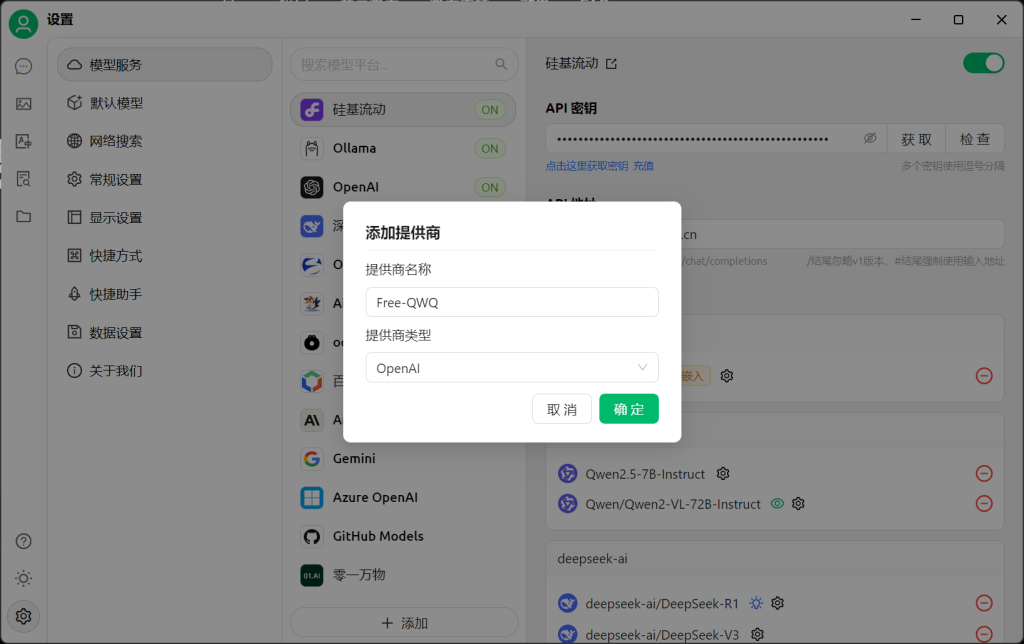Screen dimensions: 1024x644
Task: Click the deepseek-ai model group header
Action: pyautogui.click(x=775, y=558)
